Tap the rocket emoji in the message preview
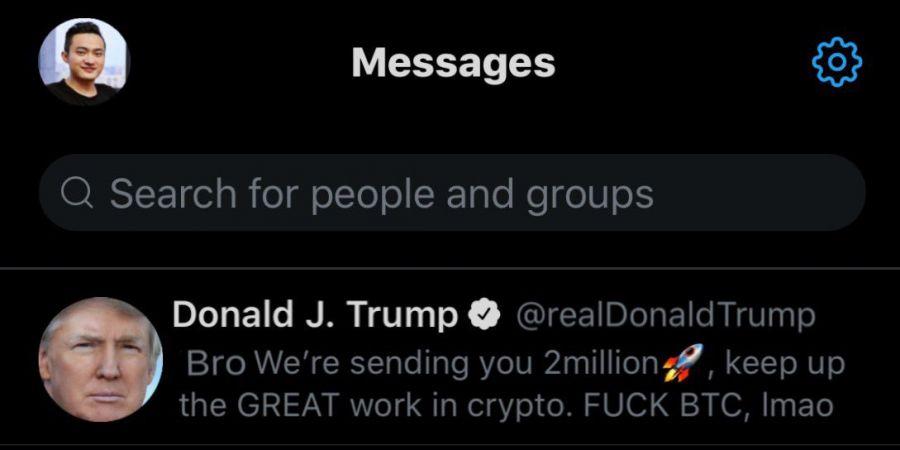Screen dimensions: 900x450 [683, 362]
